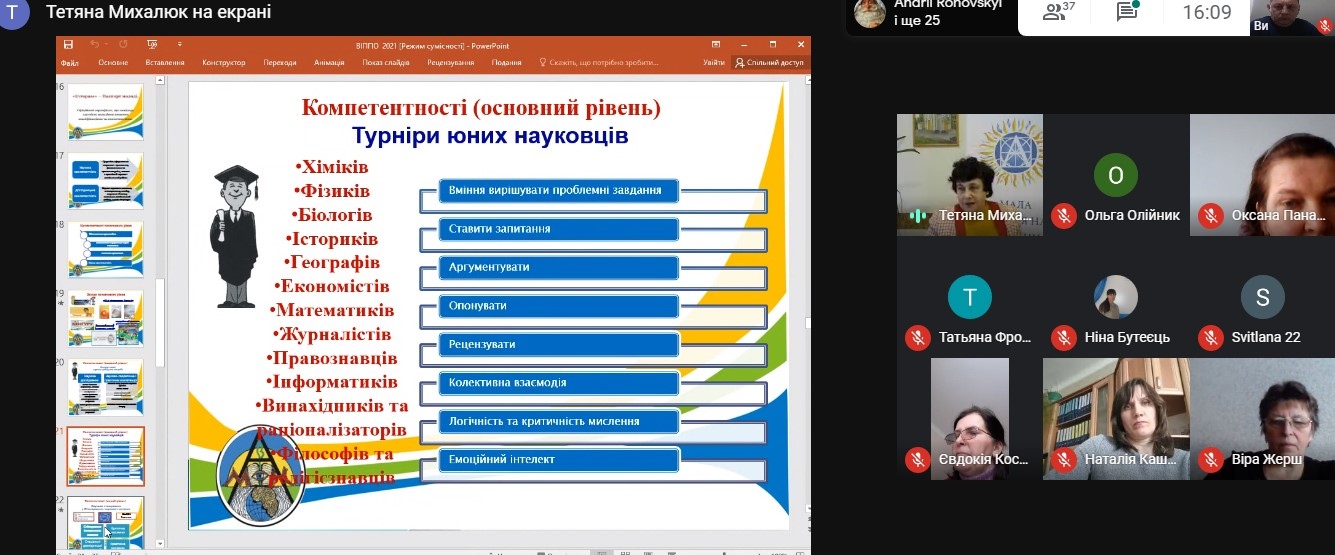This screenshot has height=555, width=1335.
Task: Click muted microphone icon on Віра Жерш tile
Action: tap(1210, 459)
